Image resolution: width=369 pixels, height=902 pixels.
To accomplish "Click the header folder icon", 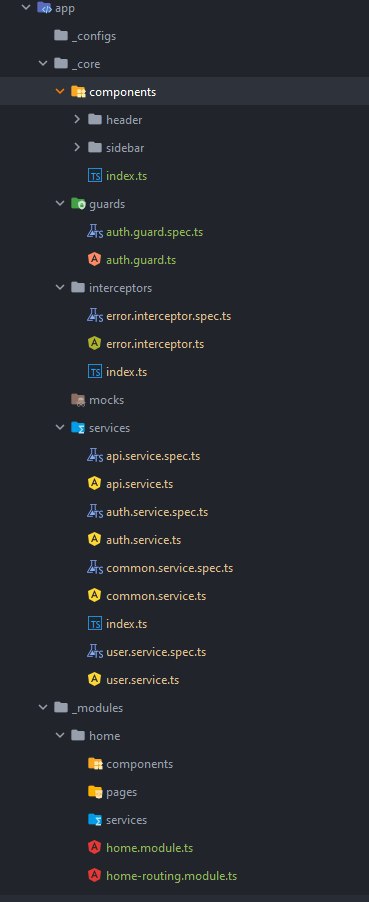I will 95,119.
